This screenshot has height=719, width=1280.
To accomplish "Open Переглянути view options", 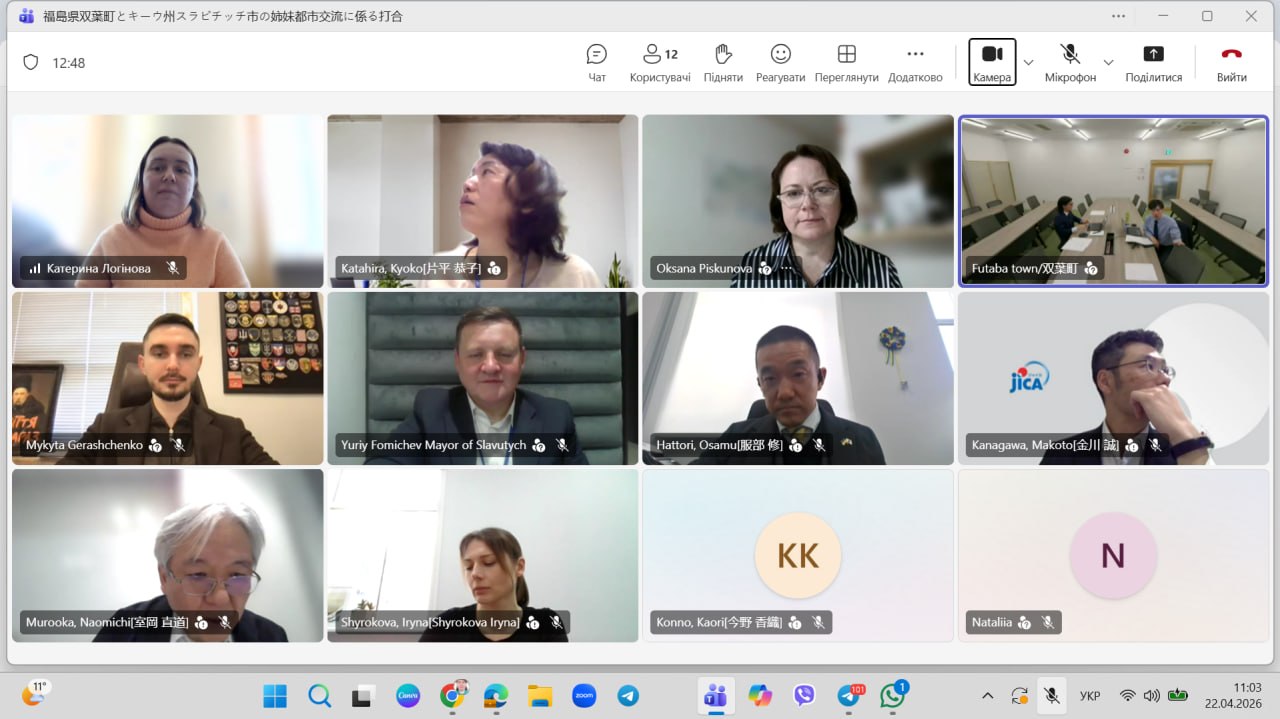I will 846,62.
